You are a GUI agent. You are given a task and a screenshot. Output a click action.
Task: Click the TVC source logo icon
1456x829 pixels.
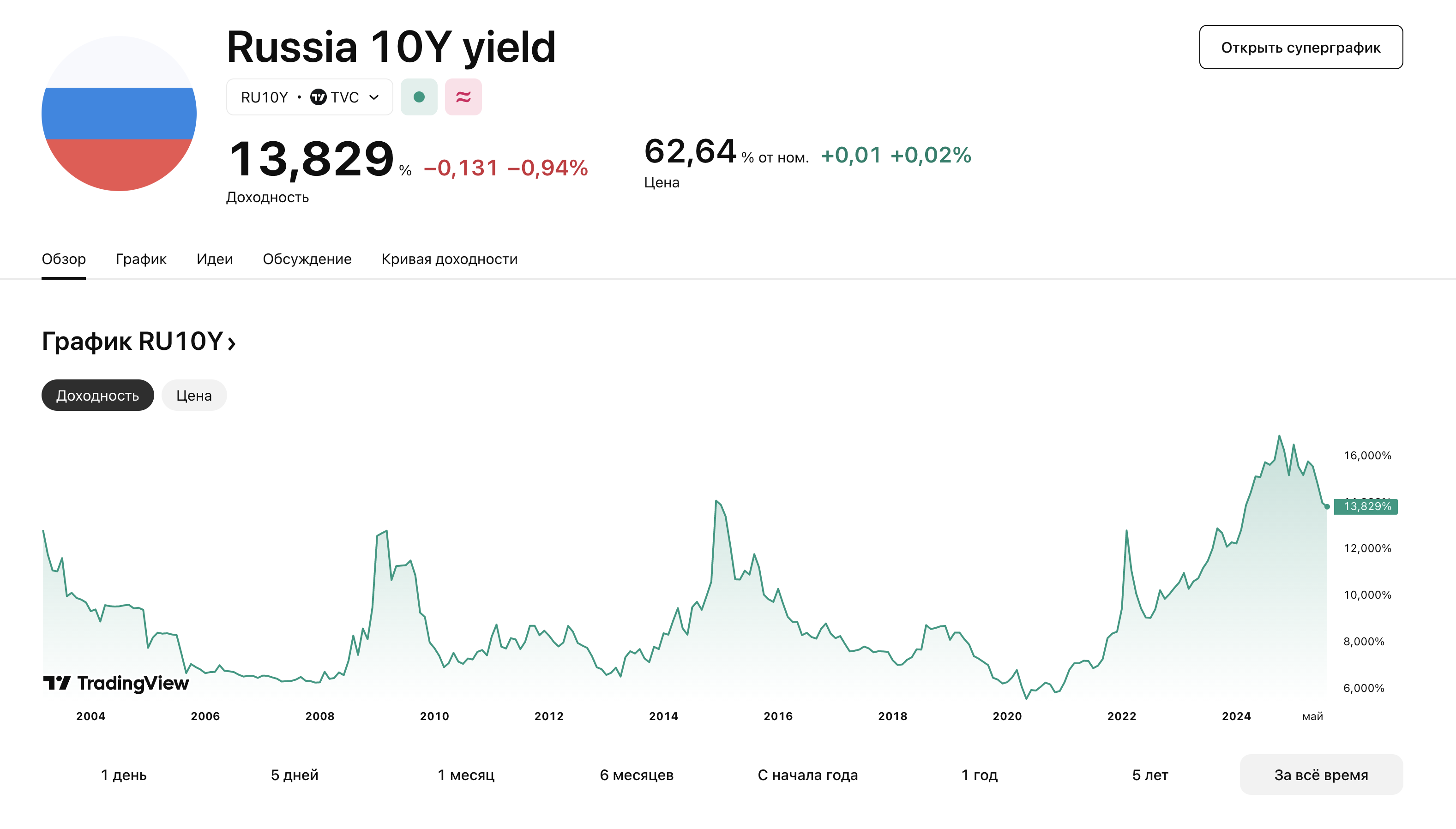point(319,97)
